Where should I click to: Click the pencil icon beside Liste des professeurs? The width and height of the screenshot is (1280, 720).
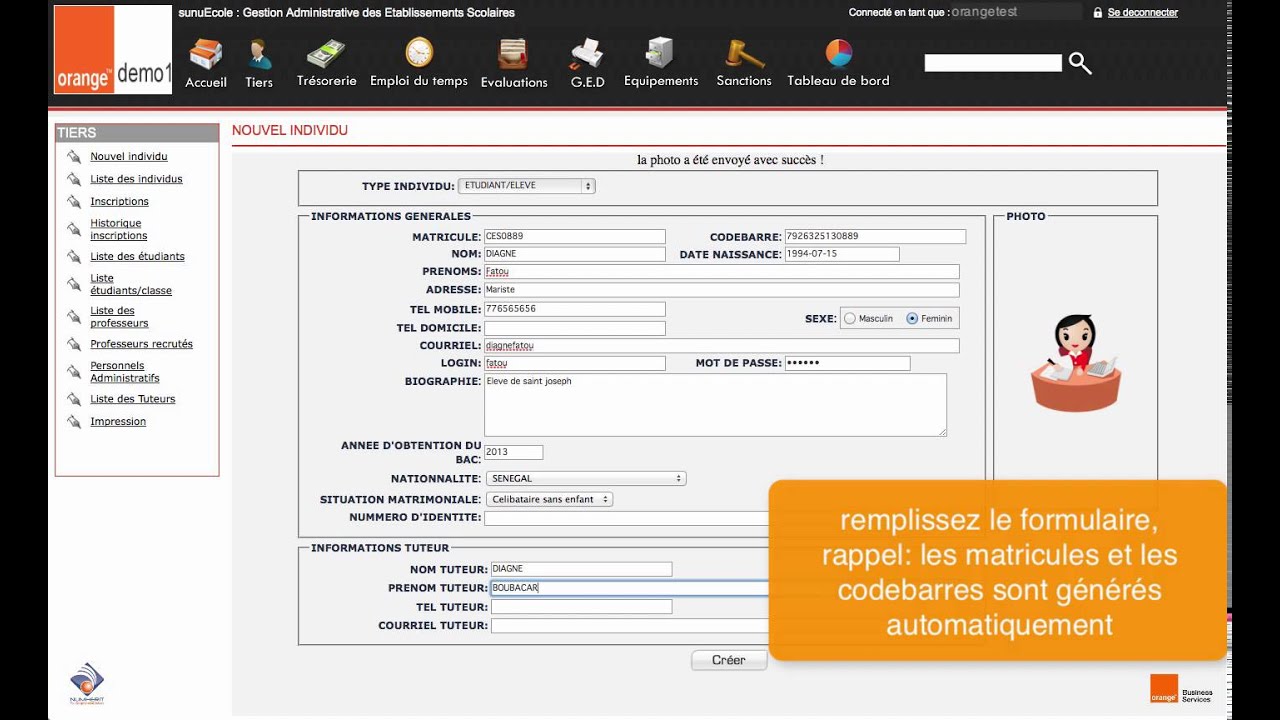pos(73,317)
